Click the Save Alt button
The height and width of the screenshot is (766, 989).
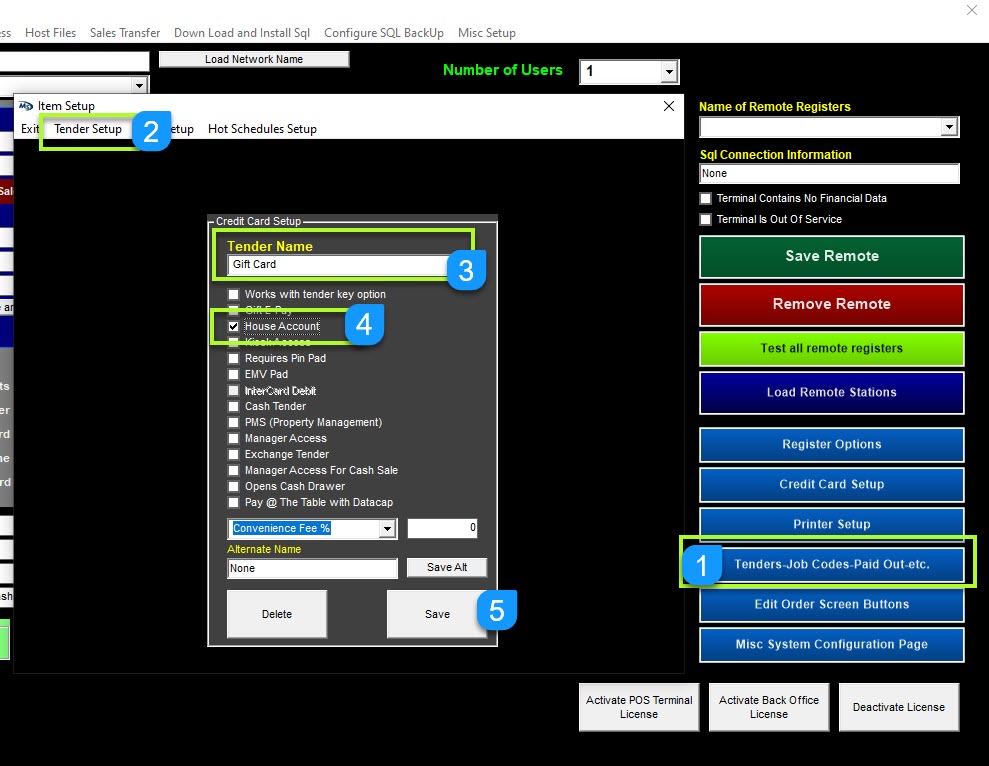coord(446,567)
